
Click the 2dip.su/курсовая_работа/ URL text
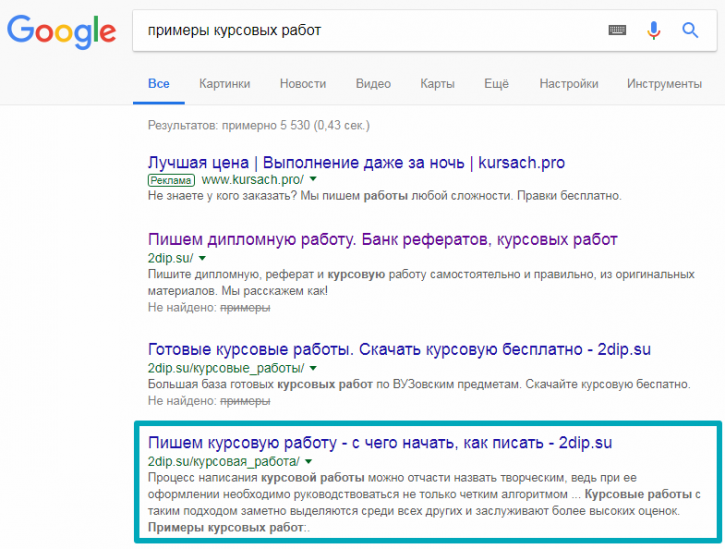[x=224, y=461]
